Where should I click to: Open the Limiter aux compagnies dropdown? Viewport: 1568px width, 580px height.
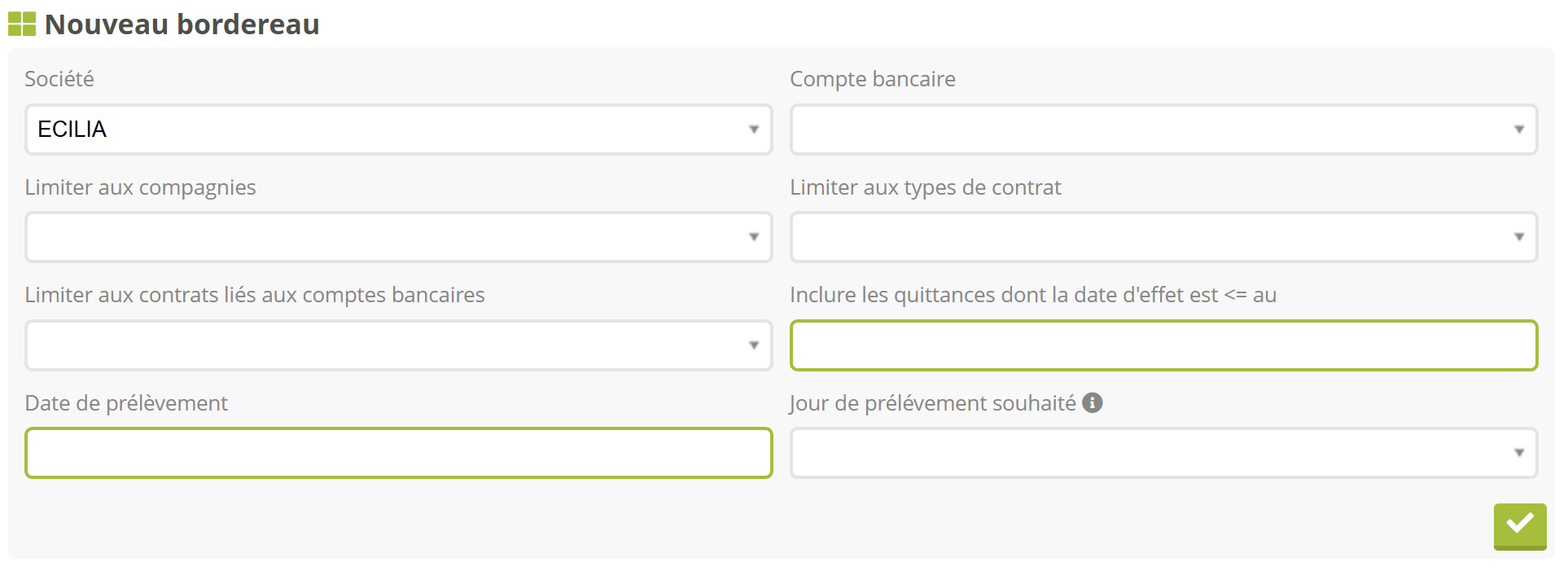[x=391, y=237]
